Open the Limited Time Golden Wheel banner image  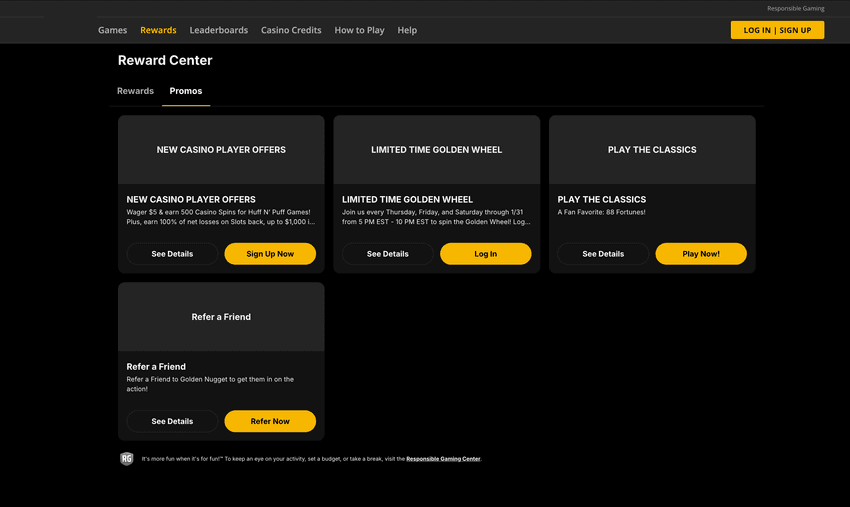tap(437, 150)
